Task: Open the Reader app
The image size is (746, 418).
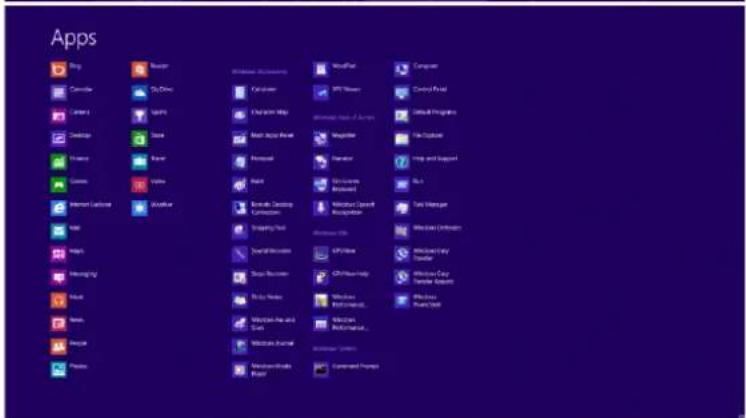Action: 150,69
